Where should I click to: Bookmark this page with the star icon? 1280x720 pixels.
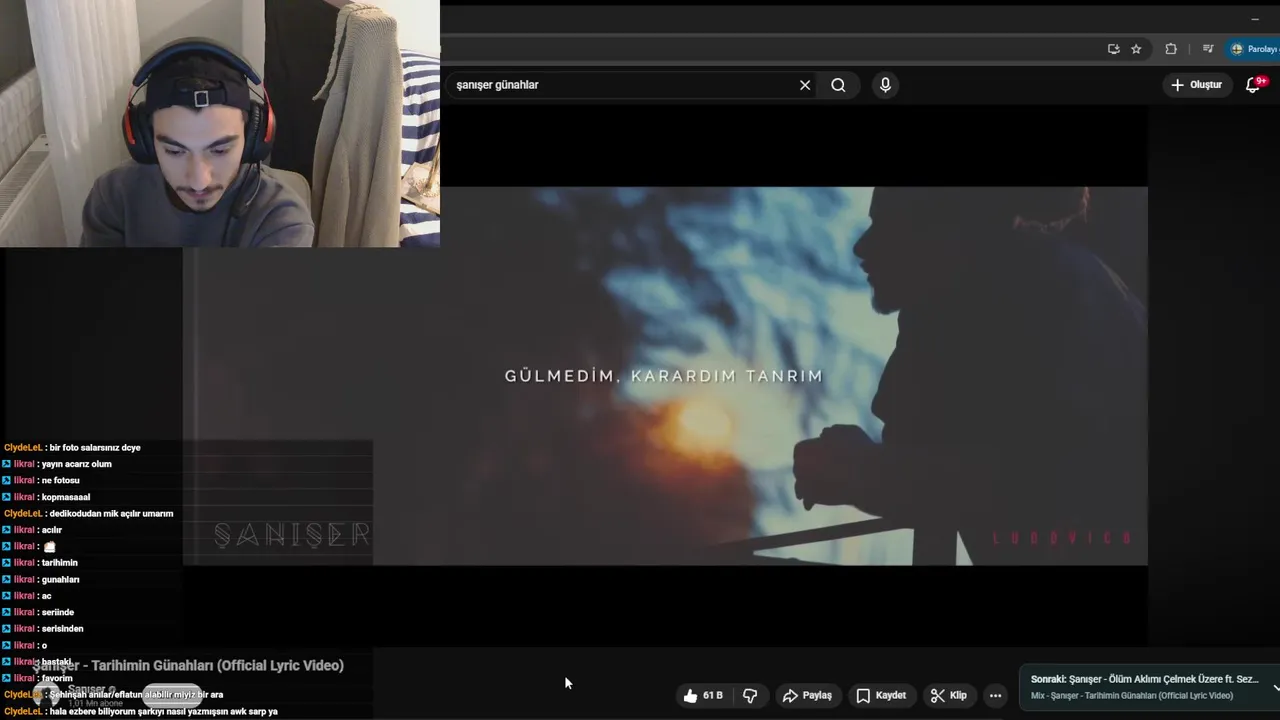(1136, 49)
